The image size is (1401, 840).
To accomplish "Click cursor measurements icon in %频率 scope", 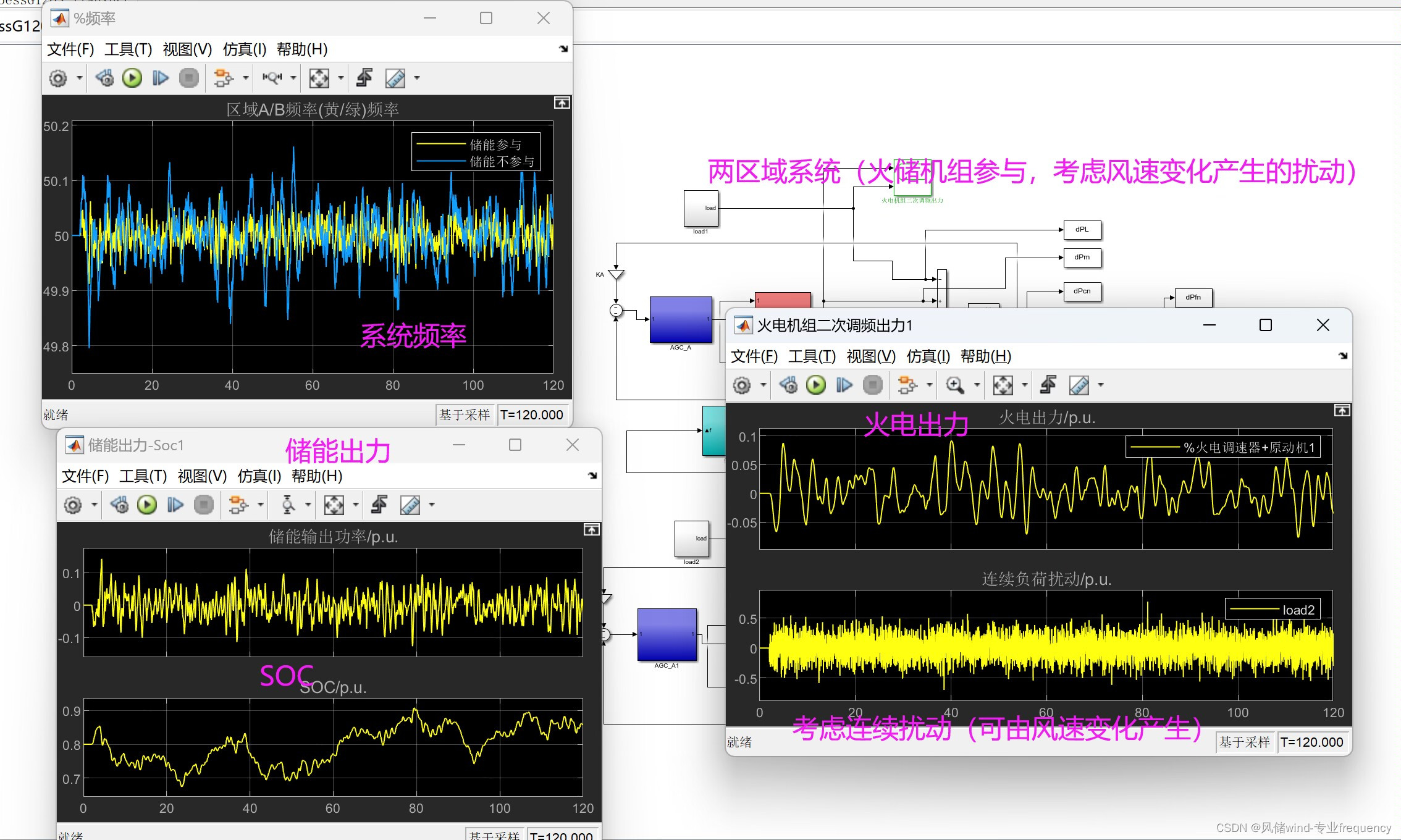I will tap(395, 78).
